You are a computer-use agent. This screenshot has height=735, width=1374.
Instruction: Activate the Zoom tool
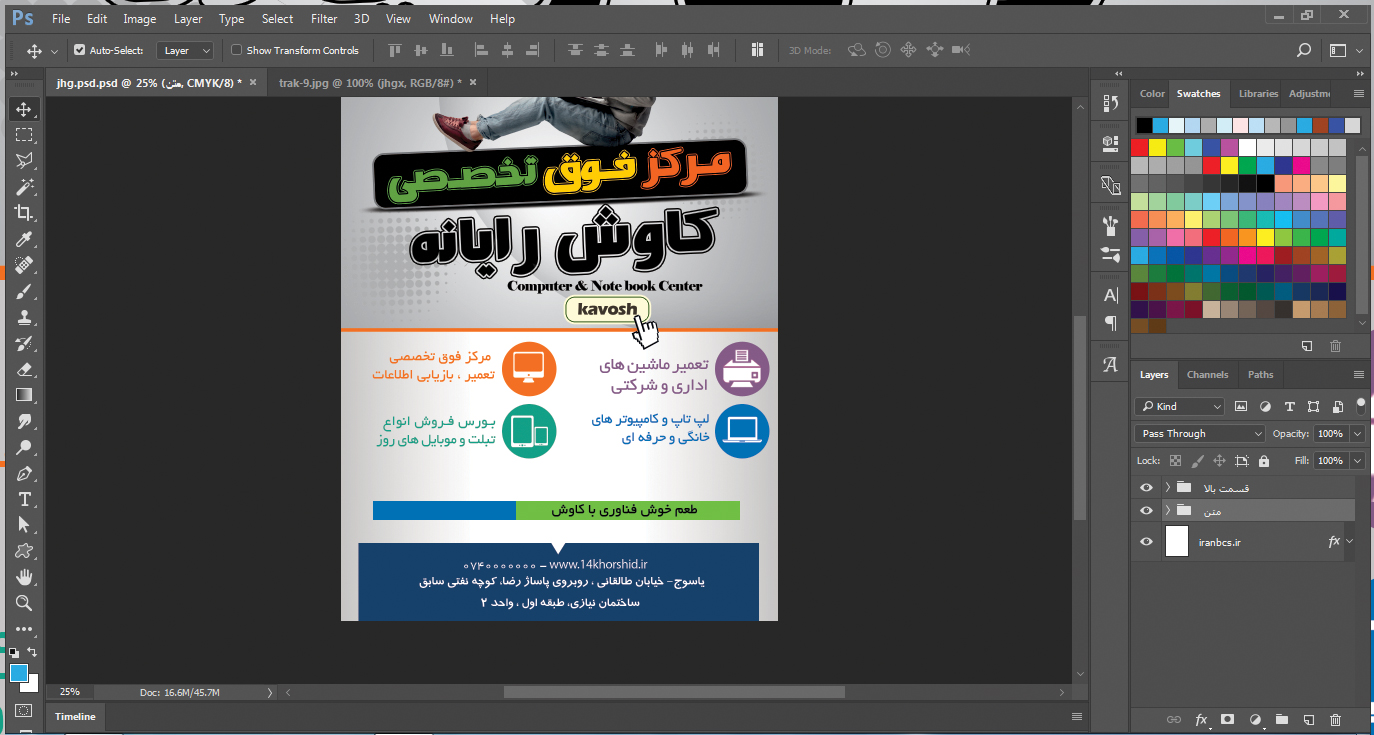click(x=24, y=603)
